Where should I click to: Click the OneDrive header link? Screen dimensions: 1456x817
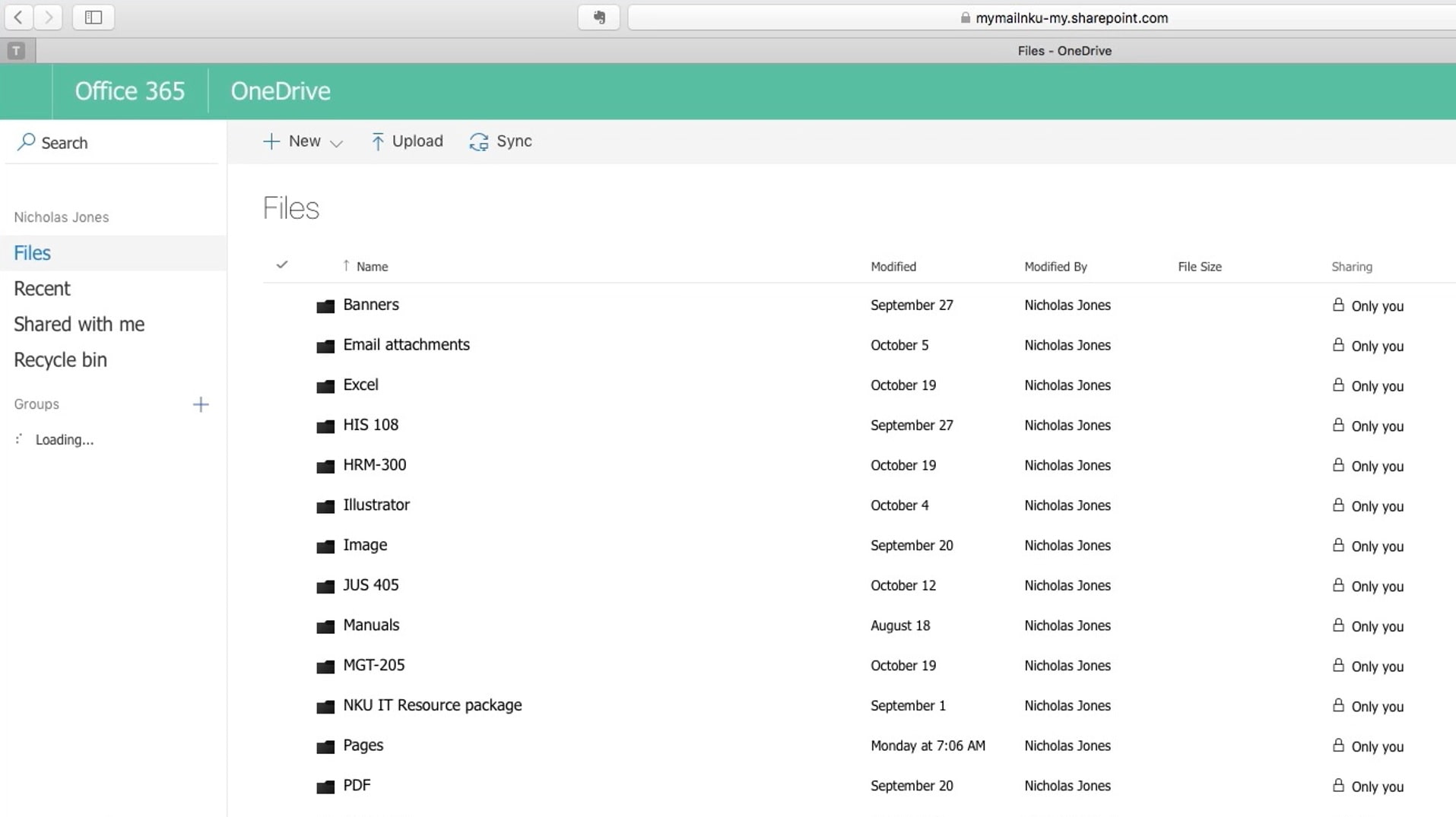coord(281,91)
